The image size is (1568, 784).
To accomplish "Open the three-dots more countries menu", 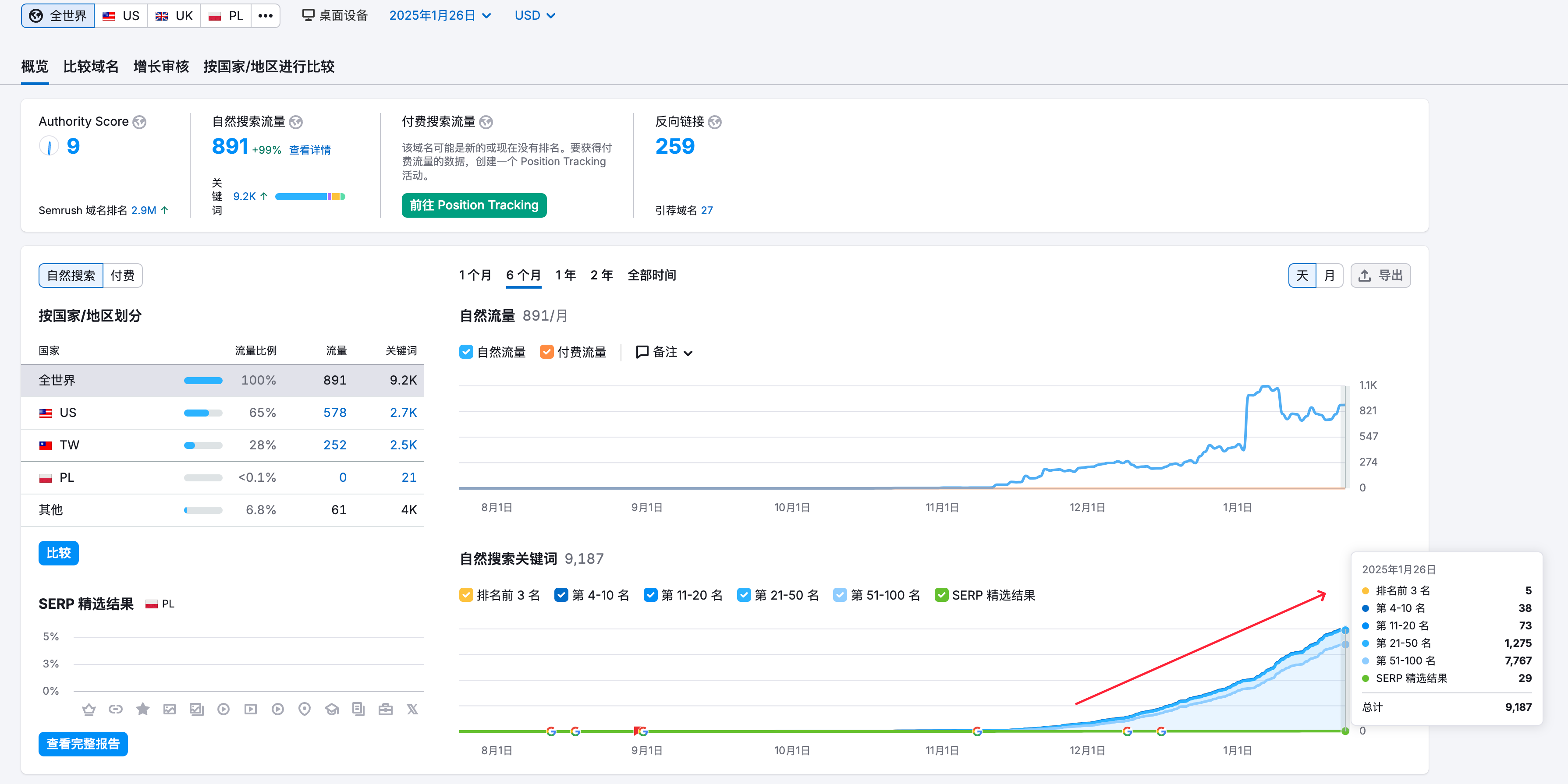I will pos(266,16).
